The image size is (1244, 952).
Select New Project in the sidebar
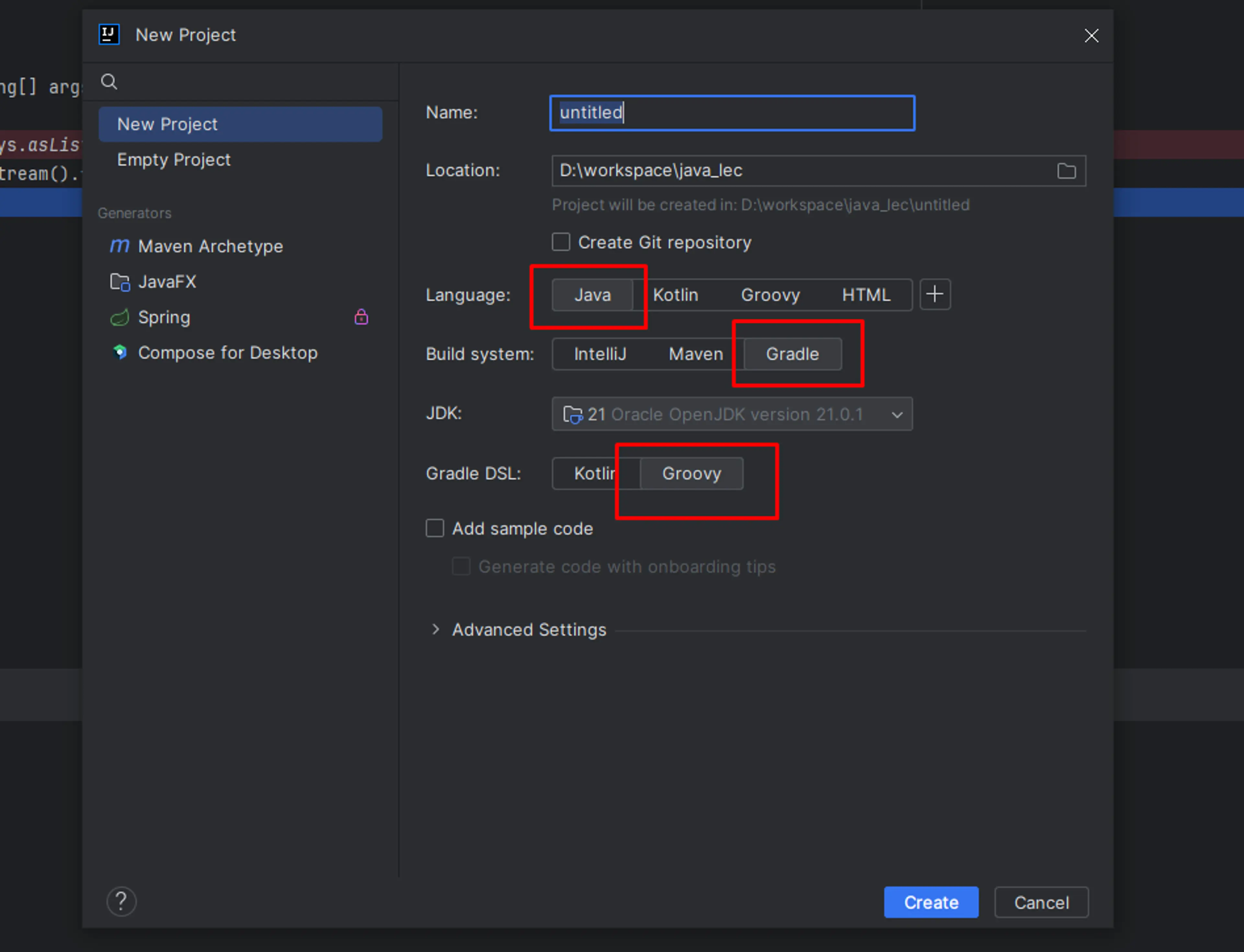tap(240, 124)
